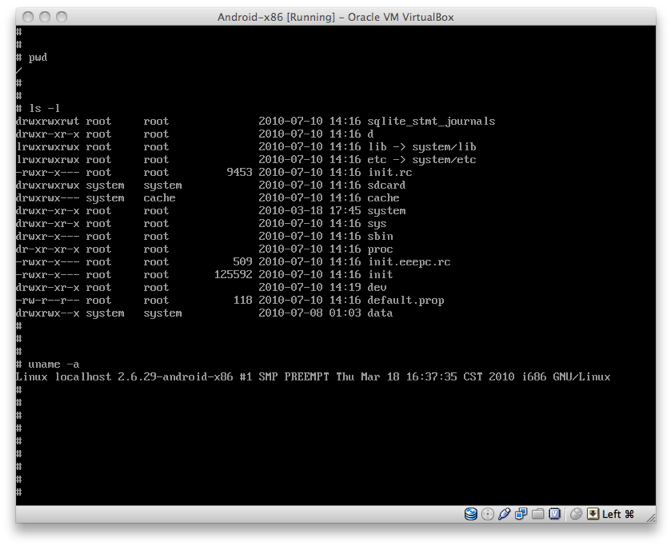Click the date '2010-03-18' in the listing
Screen dimensions: 671x546
(290, 211)
